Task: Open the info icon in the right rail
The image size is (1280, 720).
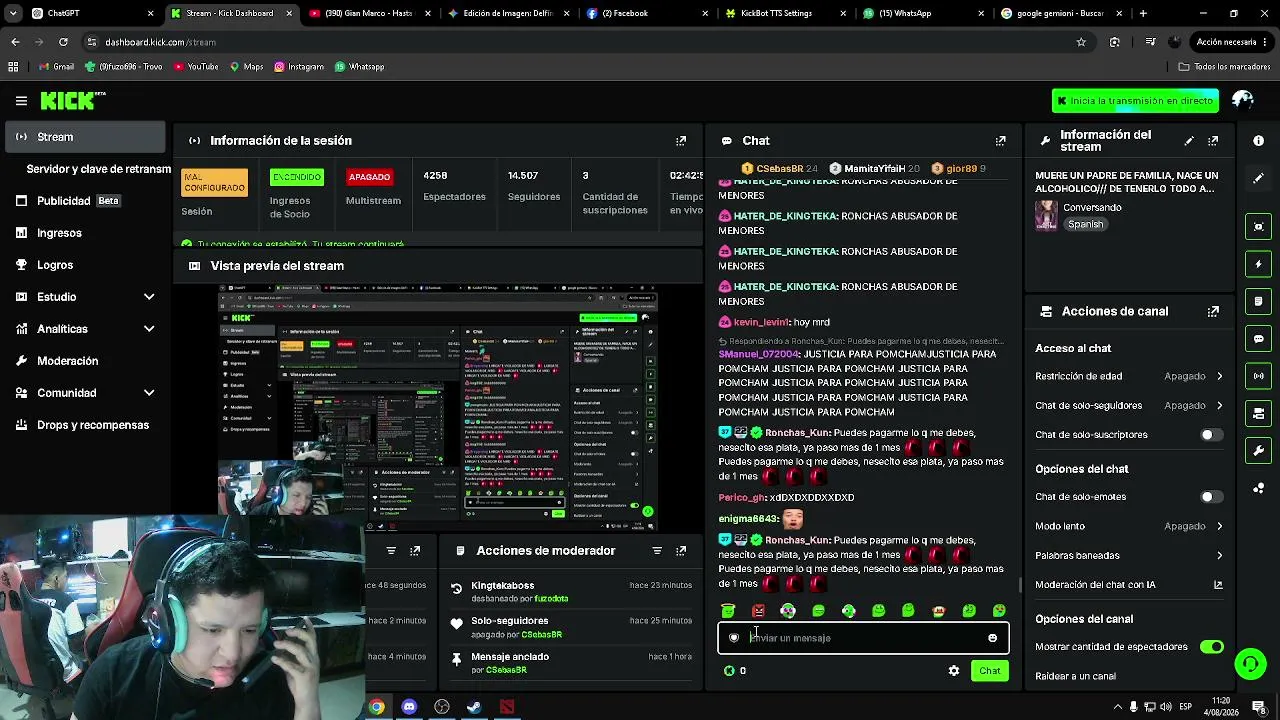Action: tap(1258, 141)
